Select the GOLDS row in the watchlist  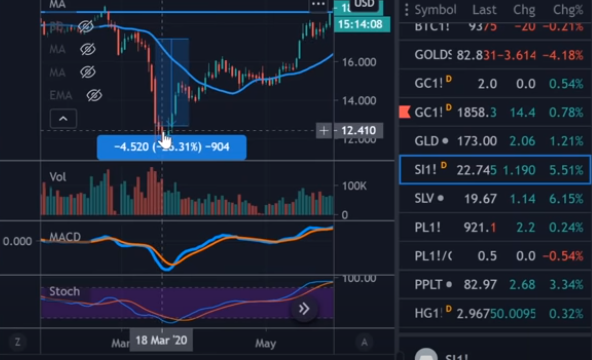pos(495,55)
